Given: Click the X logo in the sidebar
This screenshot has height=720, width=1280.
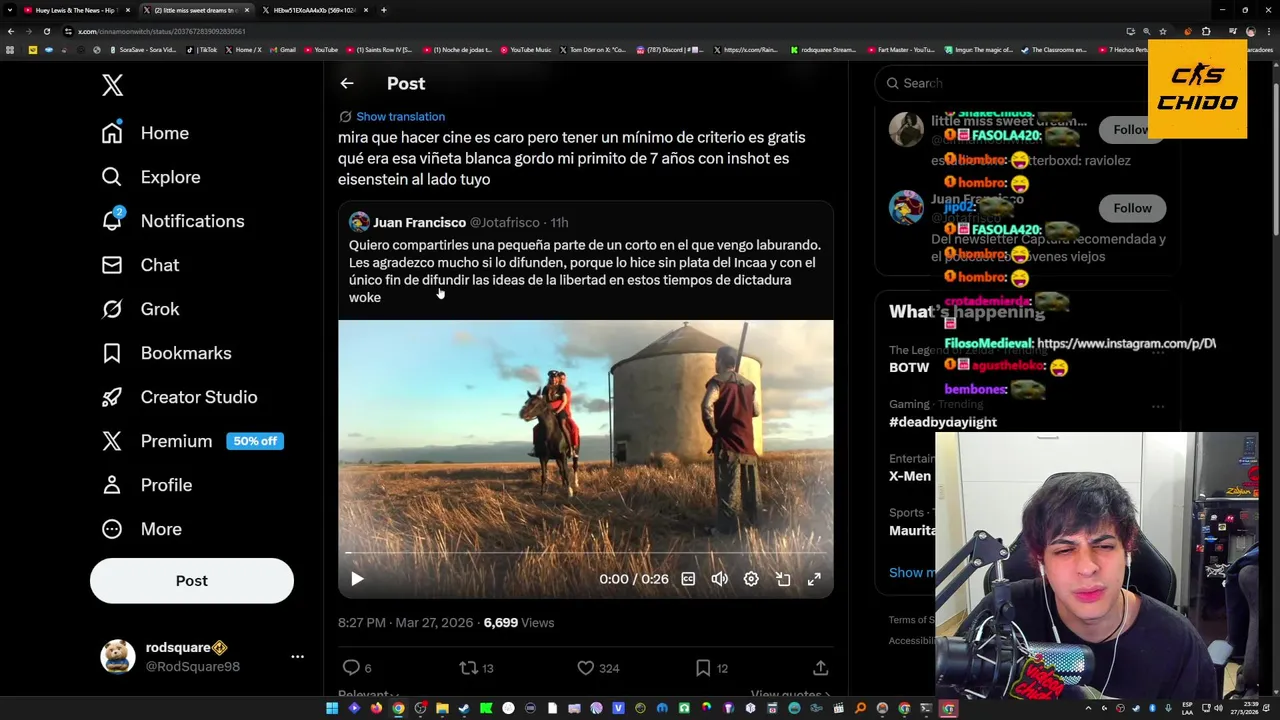Looking at the screenshot, I should coord(112,85).
